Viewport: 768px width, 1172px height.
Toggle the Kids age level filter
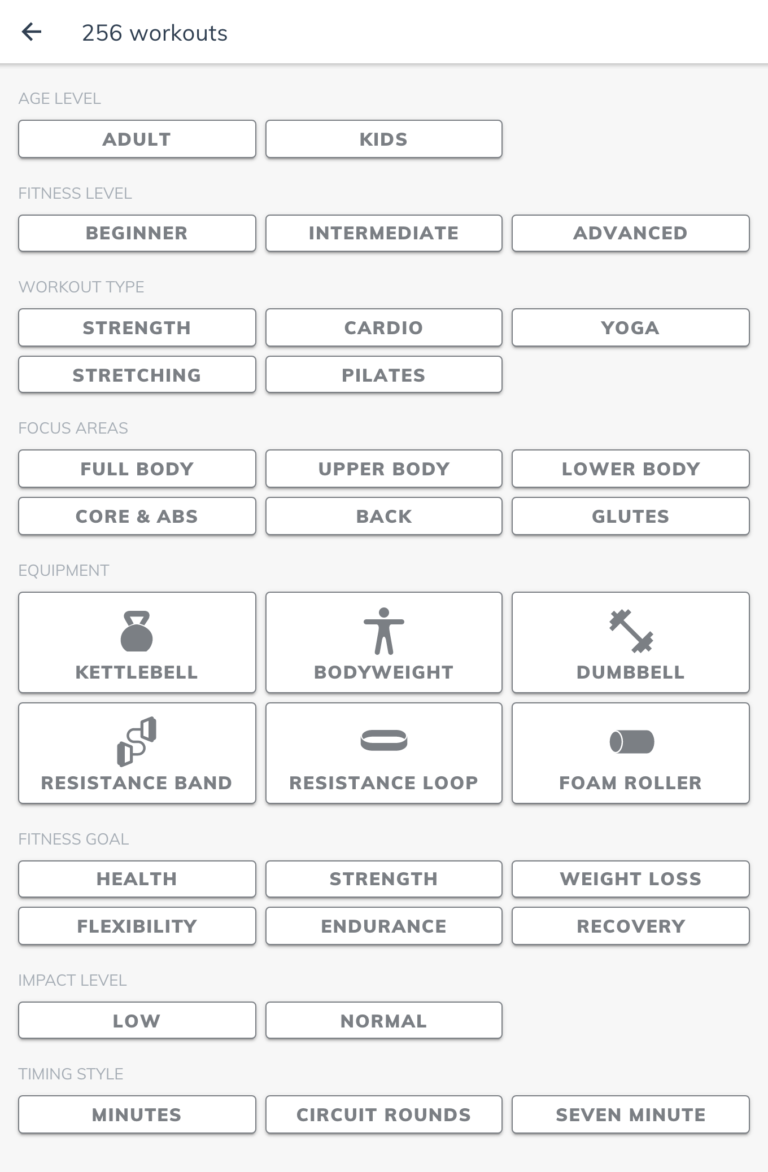click(x=384, y=139)
